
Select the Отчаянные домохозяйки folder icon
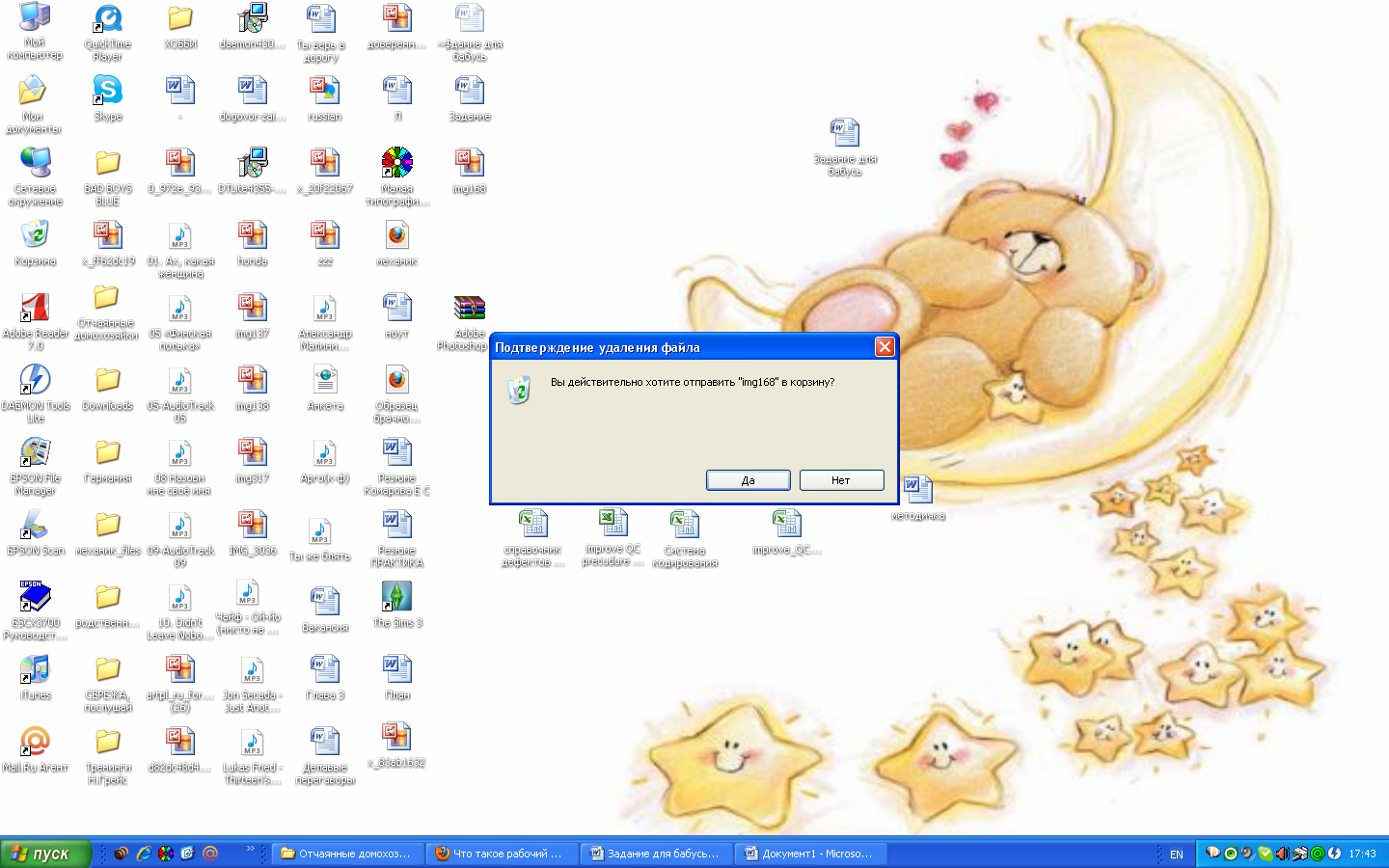click(x=106, y=313)
